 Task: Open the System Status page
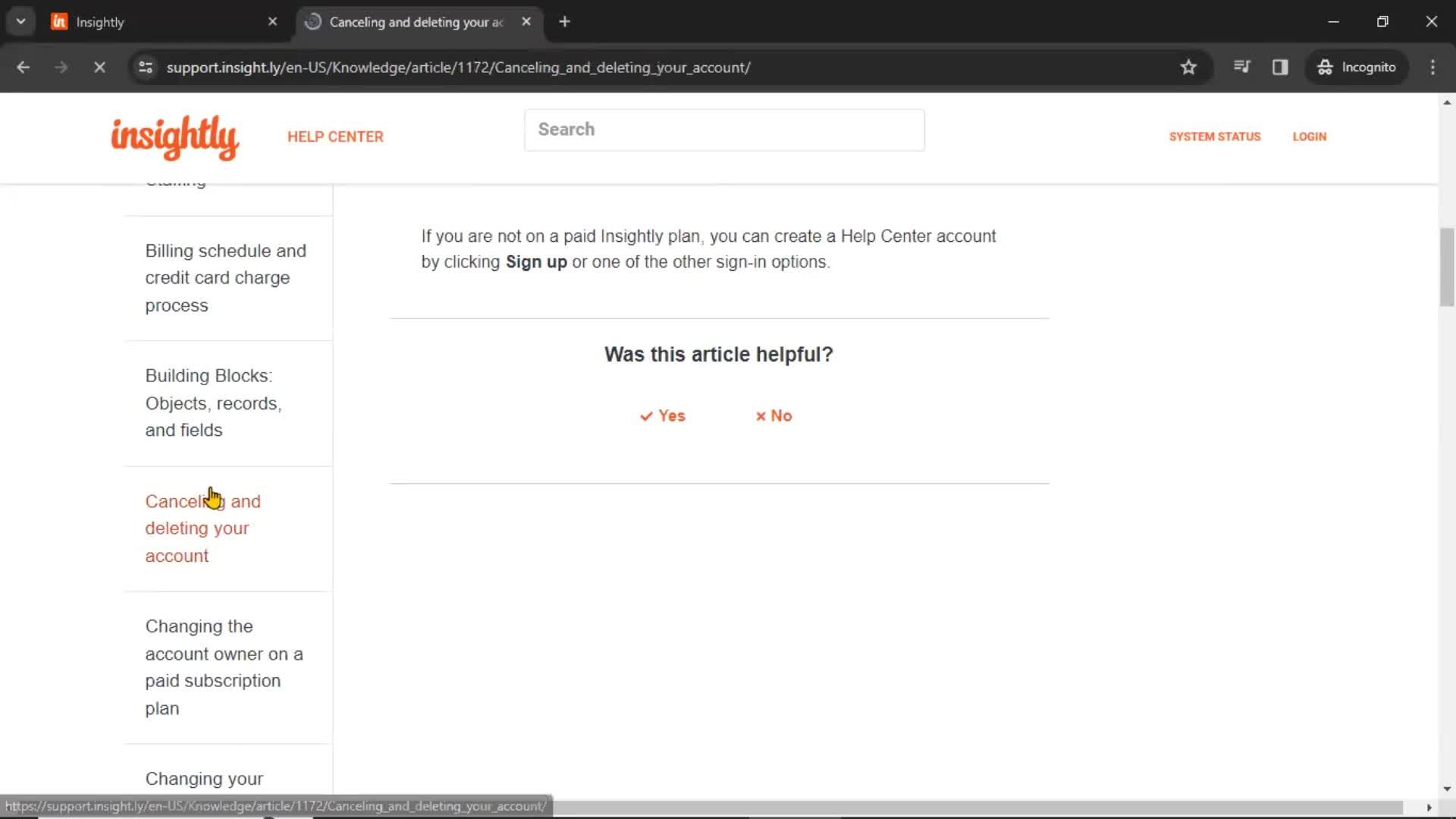pyautogui.click(x=1215, y=136)
